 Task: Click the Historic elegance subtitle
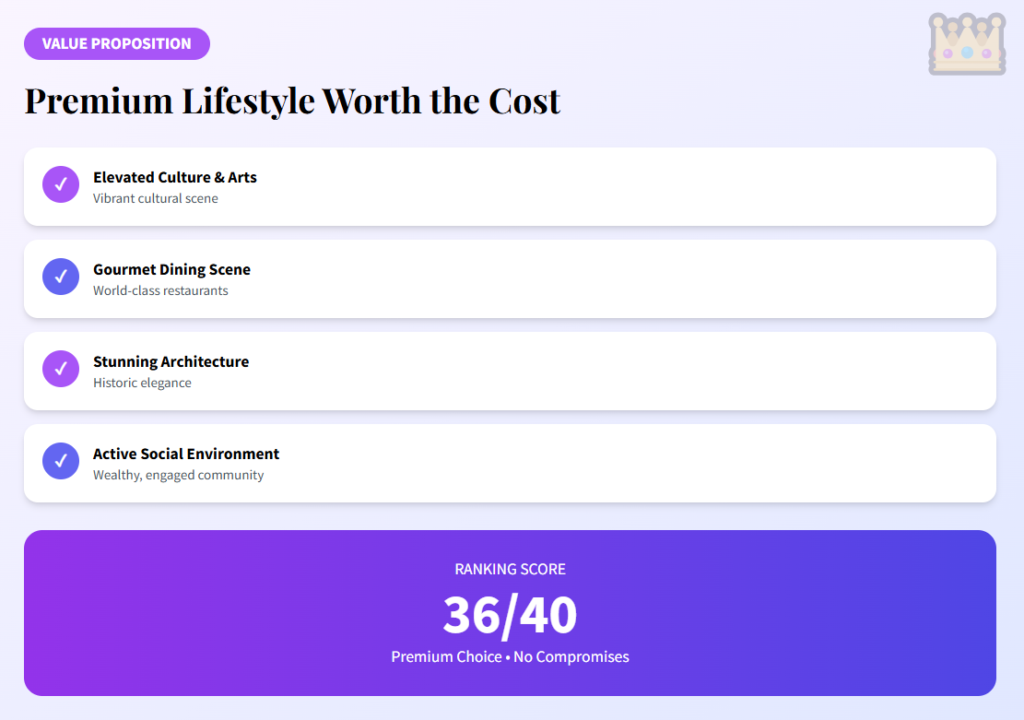(x=142, y=383)
